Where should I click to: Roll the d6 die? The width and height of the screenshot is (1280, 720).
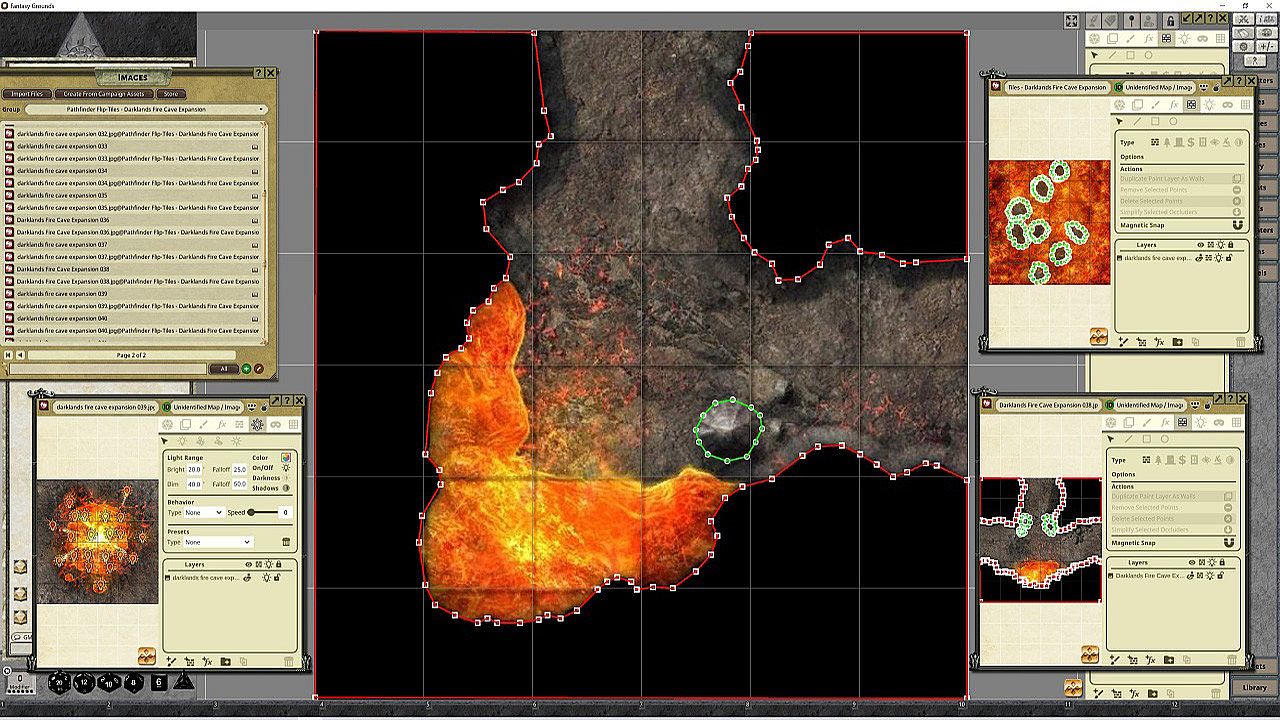(159, 683)
